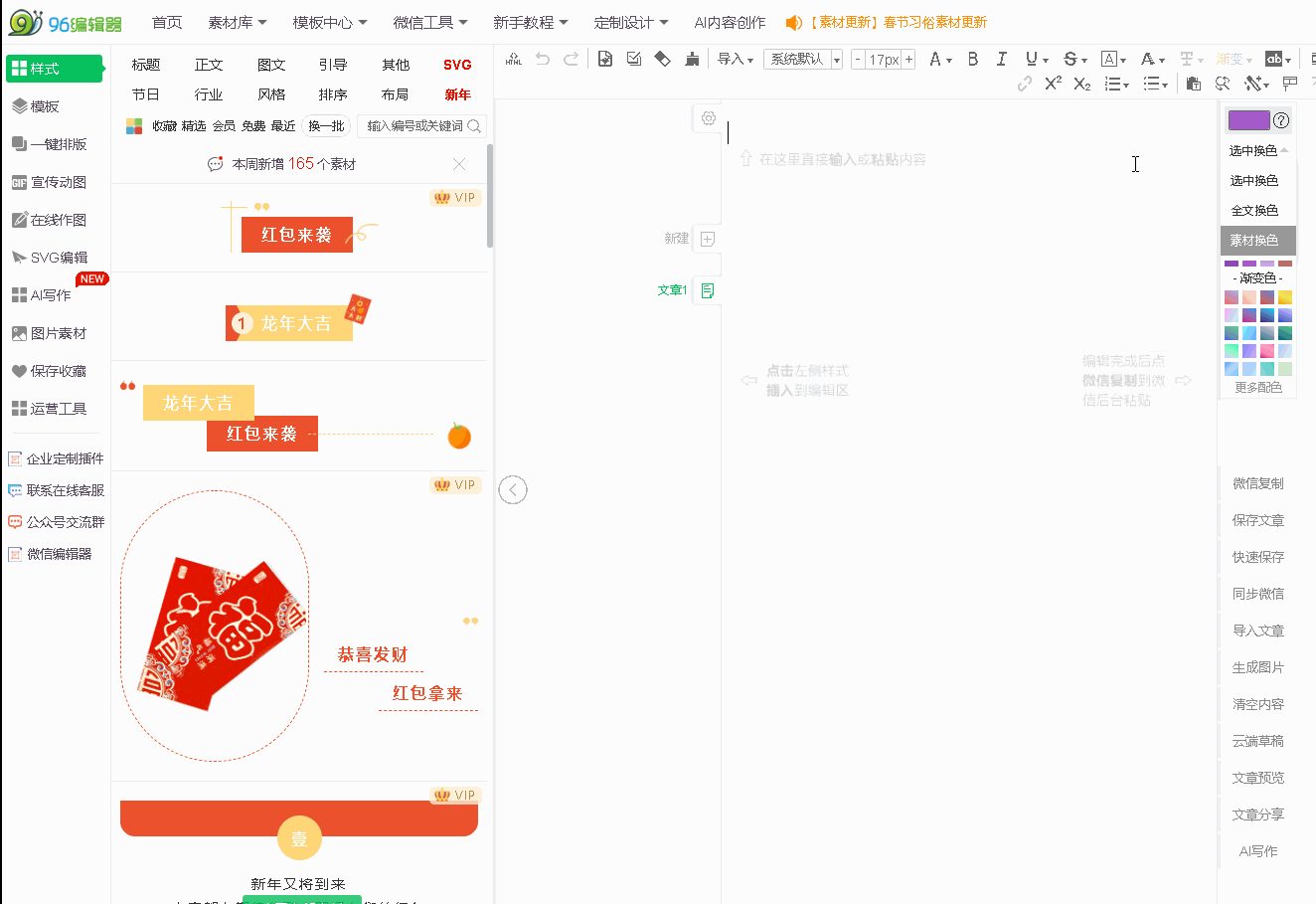Click the HTML source code icon
Image resolution: width=1316 pixels, height=904 pixels.
[513, 60]
